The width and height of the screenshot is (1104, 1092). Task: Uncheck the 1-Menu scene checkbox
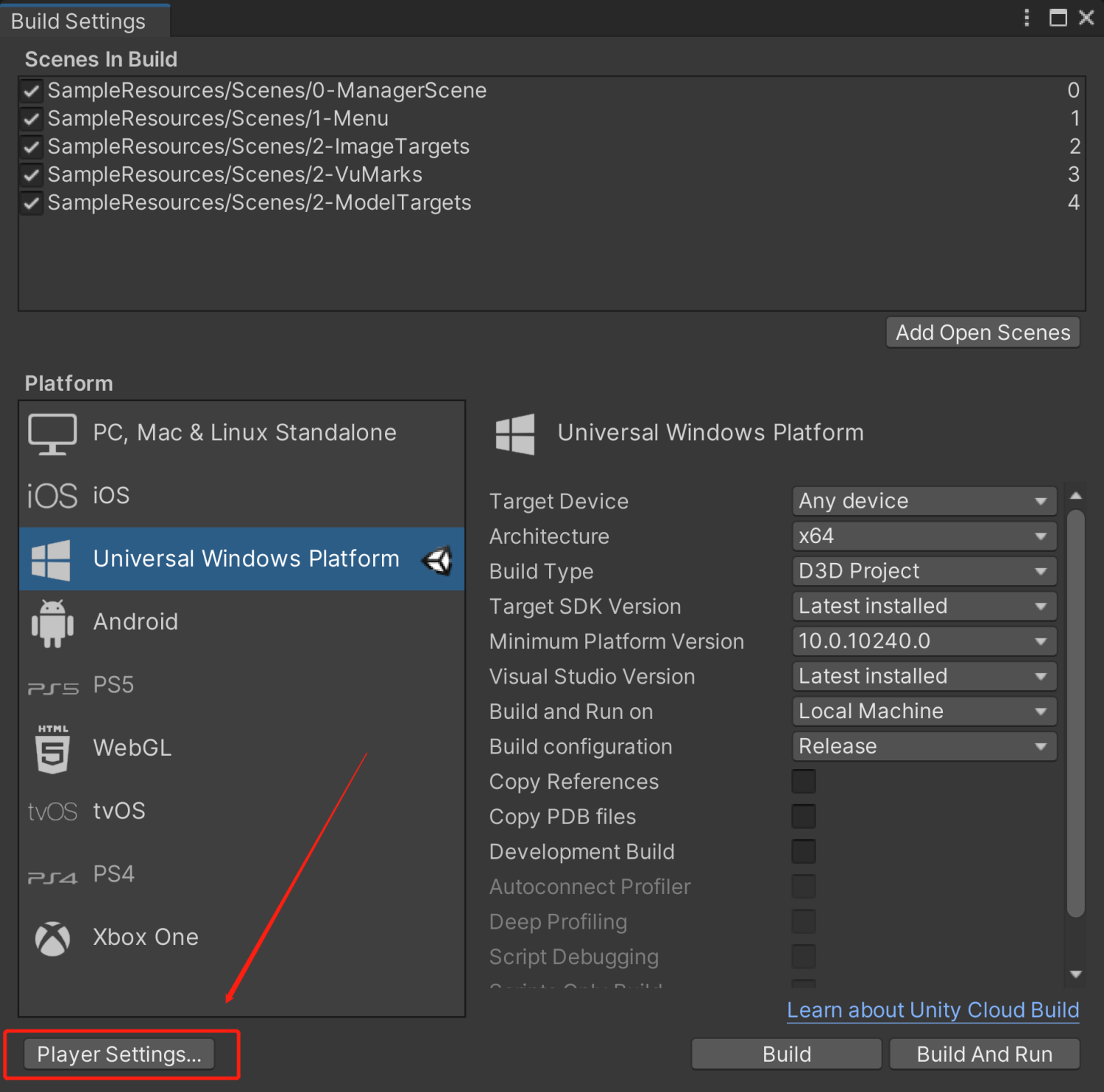click(32, 119)
